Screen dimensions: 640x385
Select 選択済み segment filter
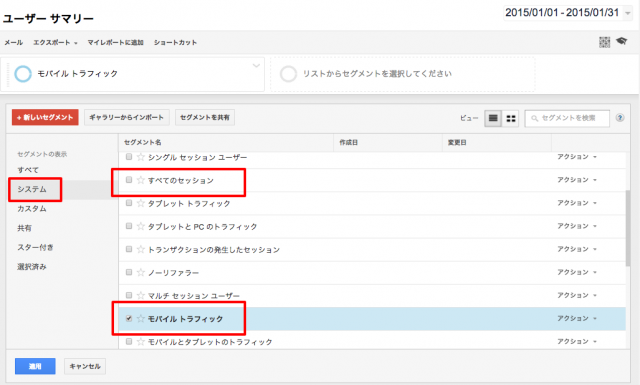32,267
